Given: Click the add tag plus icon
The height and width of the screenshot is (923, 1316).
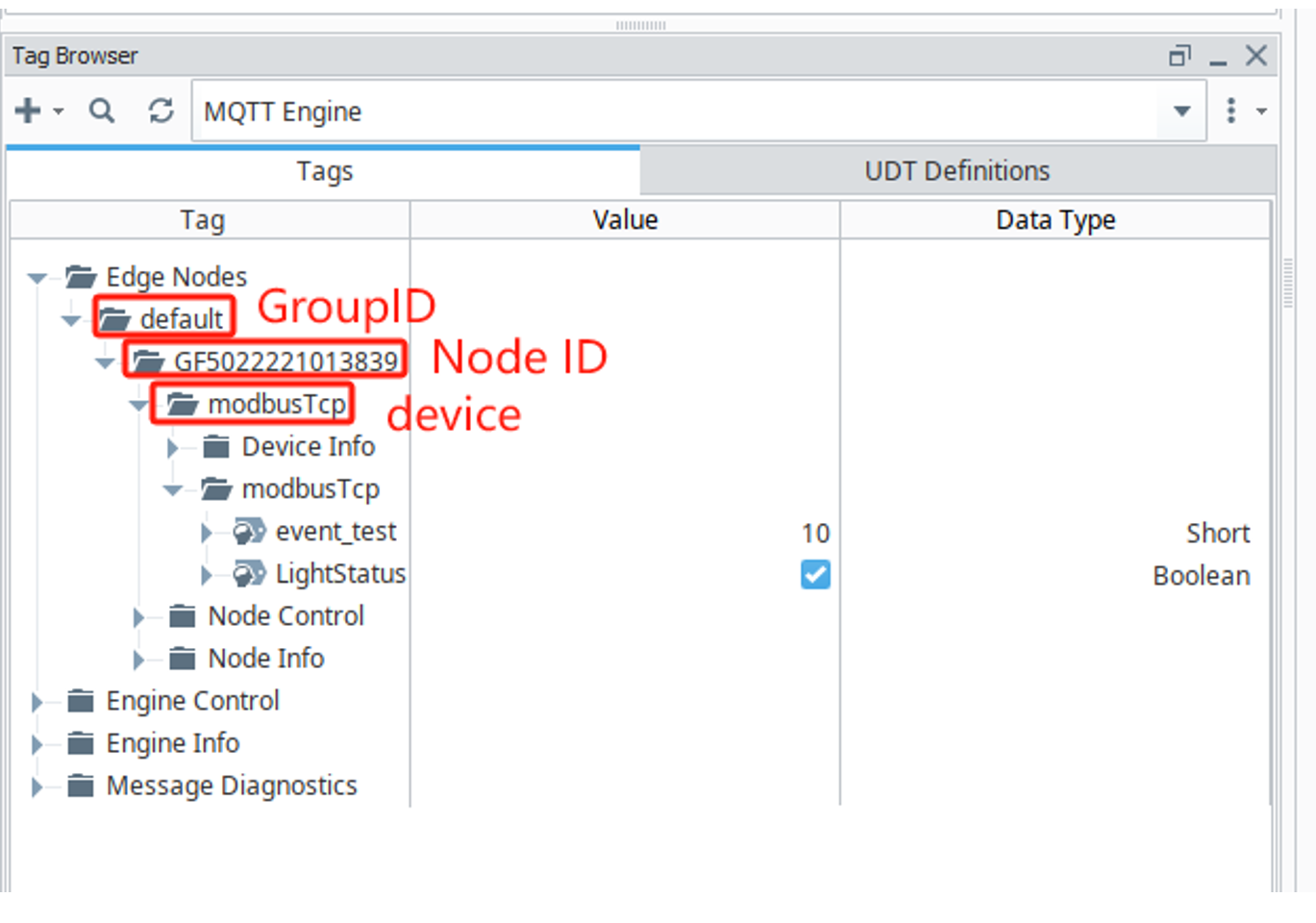Looking at the screenshot, I should [x=28, y=112].
